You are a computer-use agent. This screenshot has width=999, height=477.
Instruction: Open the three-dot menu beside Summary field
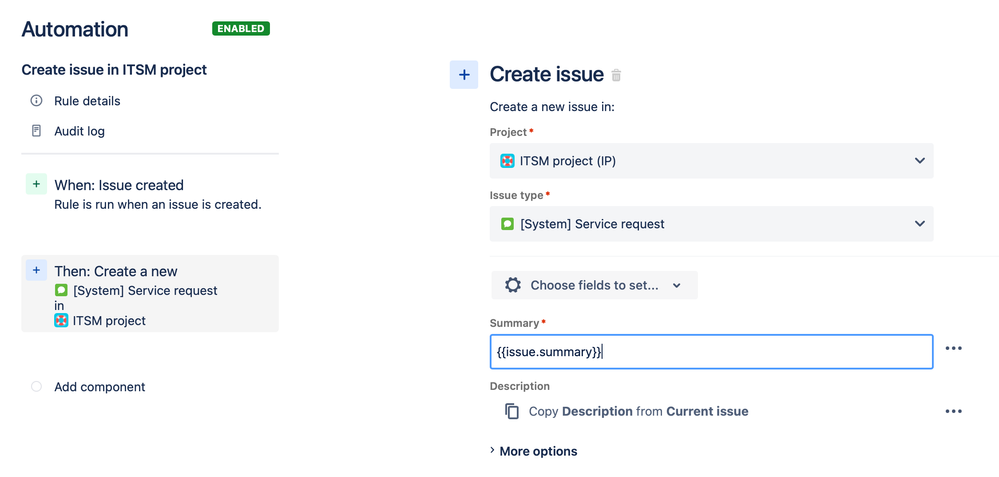point(953,348)
